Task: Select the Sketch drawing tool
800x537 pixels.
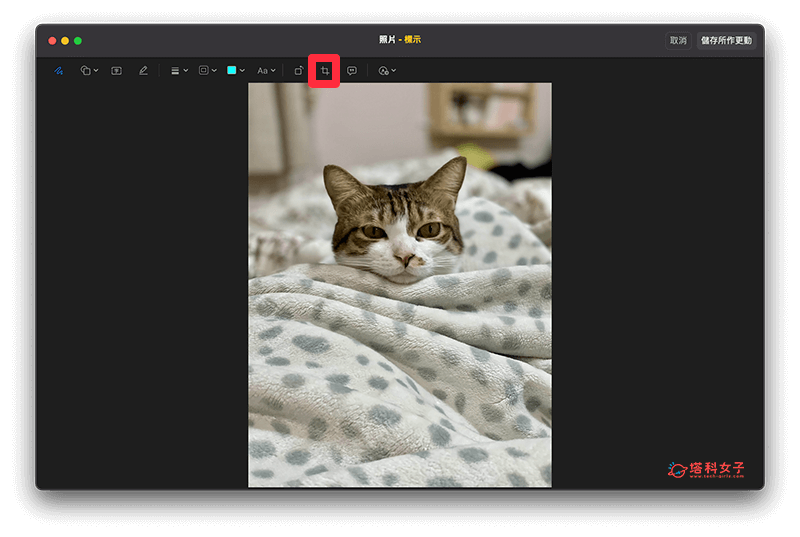Action: click(x=59, y=71)
